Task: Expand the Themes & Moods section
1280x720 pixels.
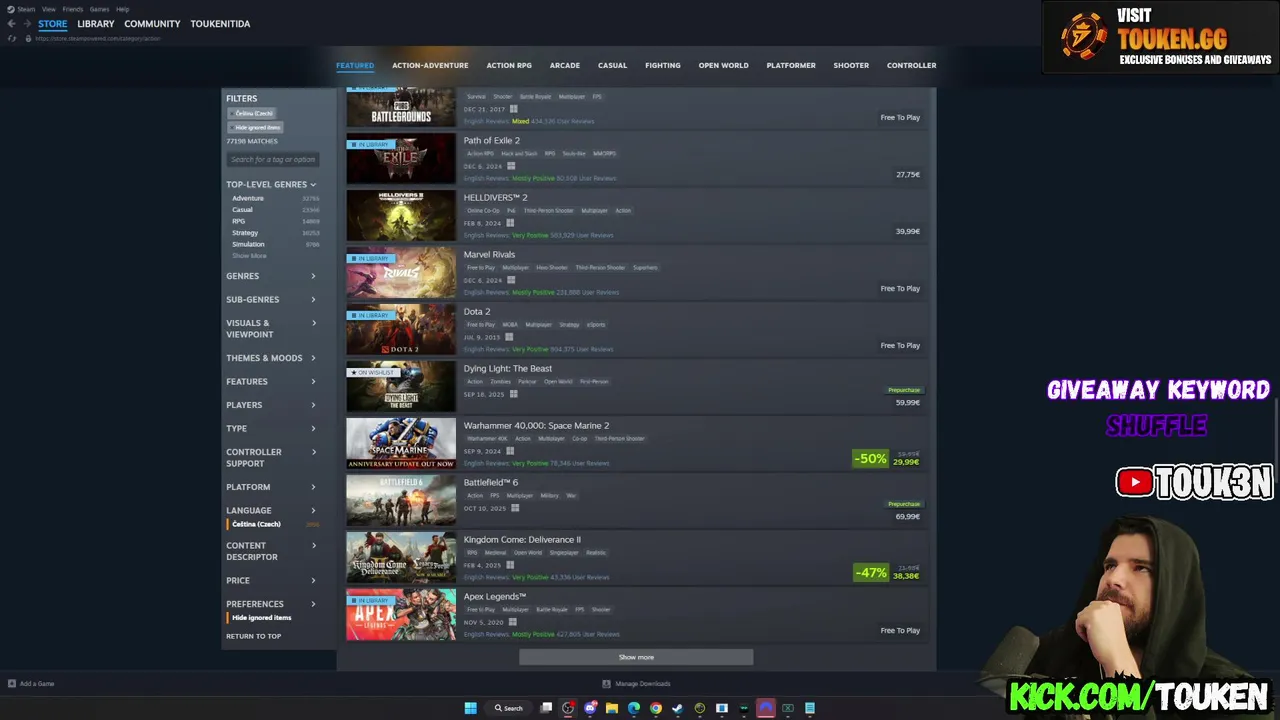Action: pos(271,358)
